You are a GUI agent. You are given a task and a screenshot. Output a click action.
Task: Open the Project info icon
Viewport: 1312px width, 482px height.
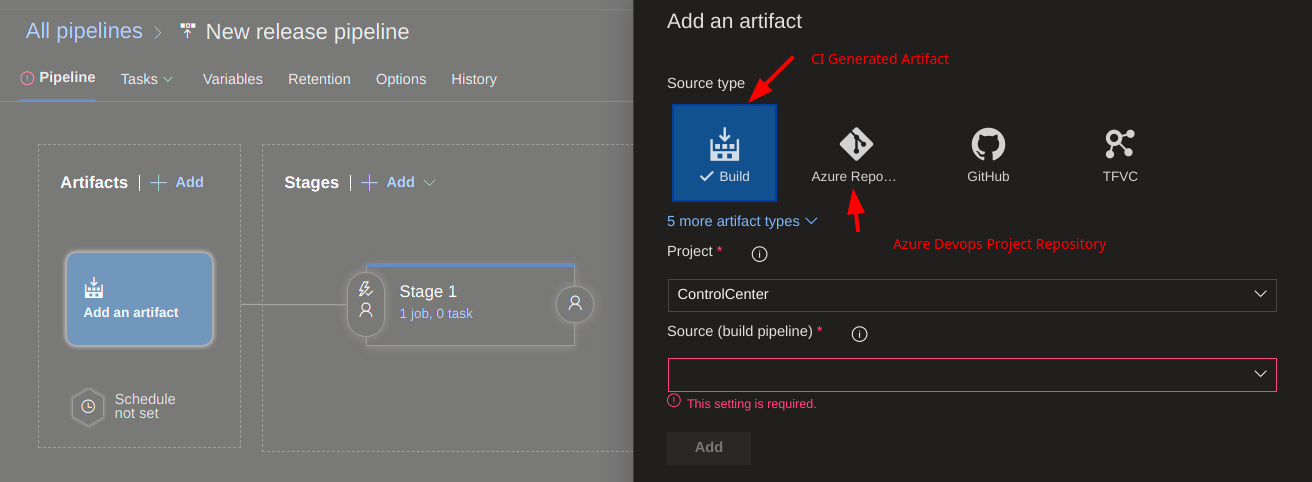pos(759,254)
